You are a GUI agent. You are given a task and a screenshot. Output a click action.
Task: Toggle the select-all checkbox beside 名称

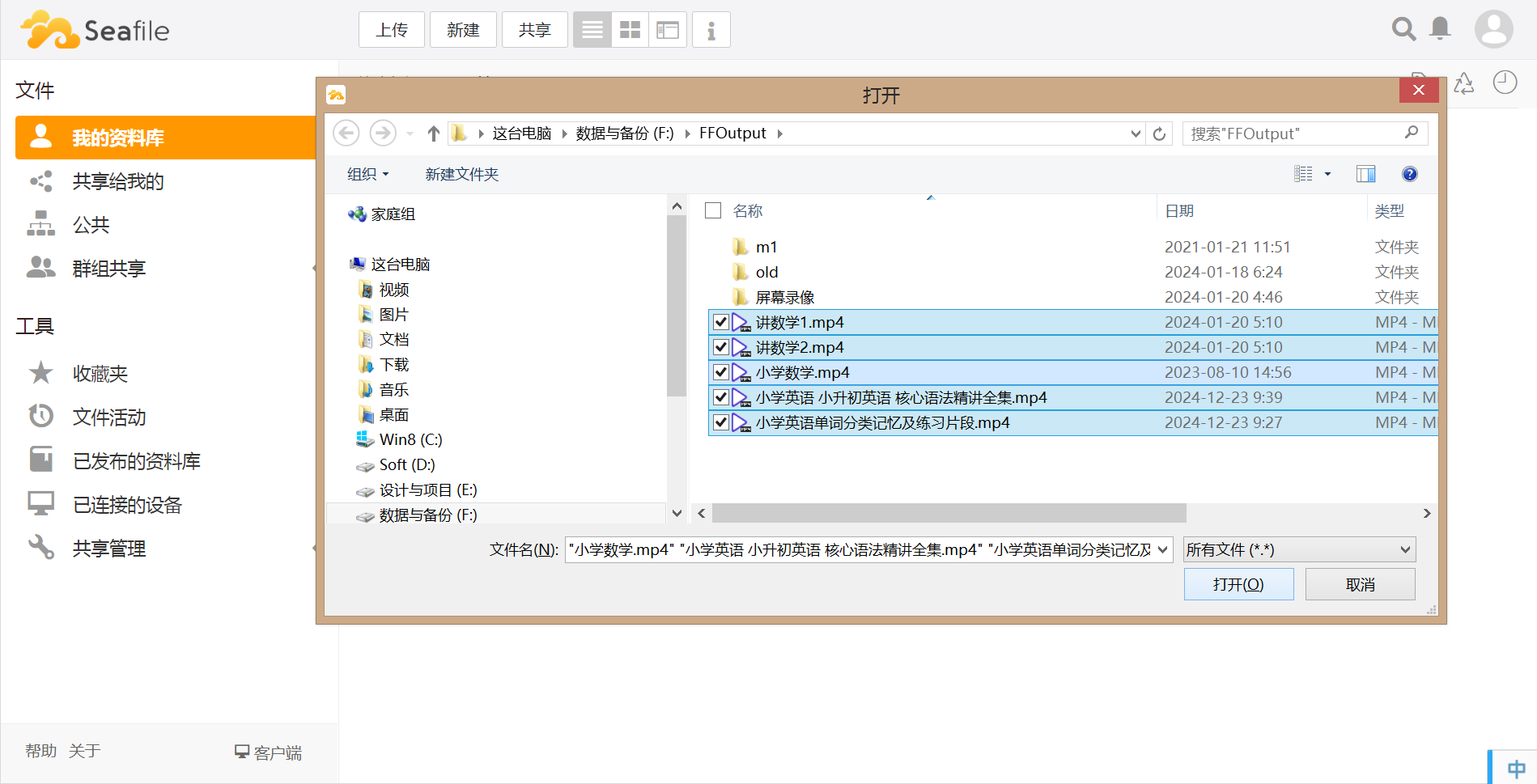(713, 210)
